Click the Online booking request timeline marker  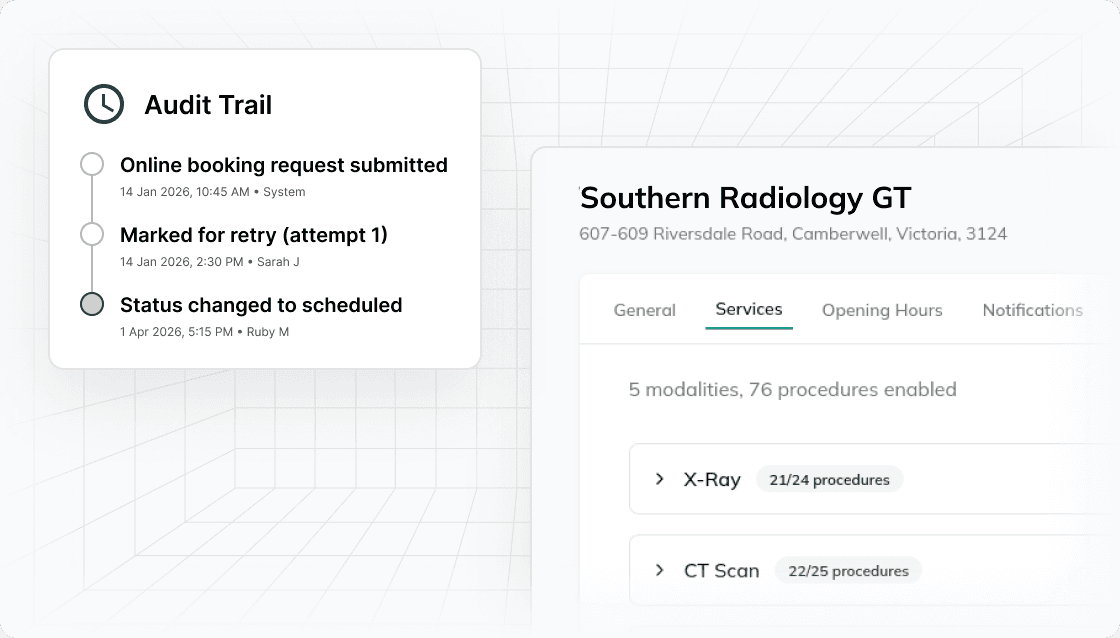(92, 164)
